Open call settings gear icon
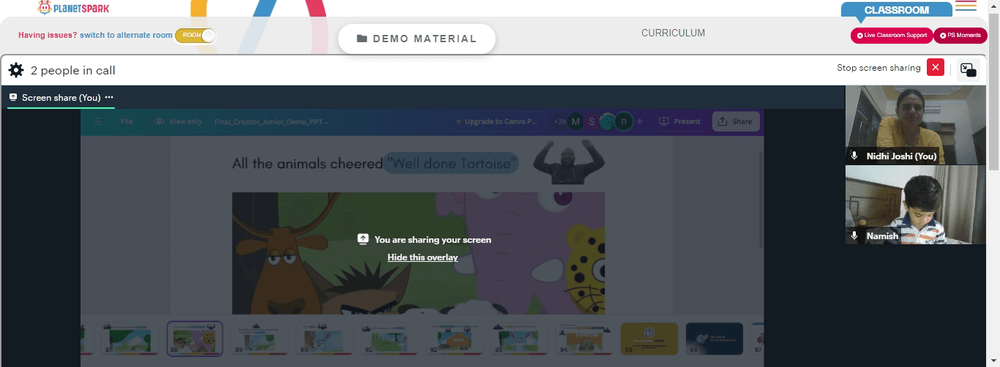 [16, 70]
